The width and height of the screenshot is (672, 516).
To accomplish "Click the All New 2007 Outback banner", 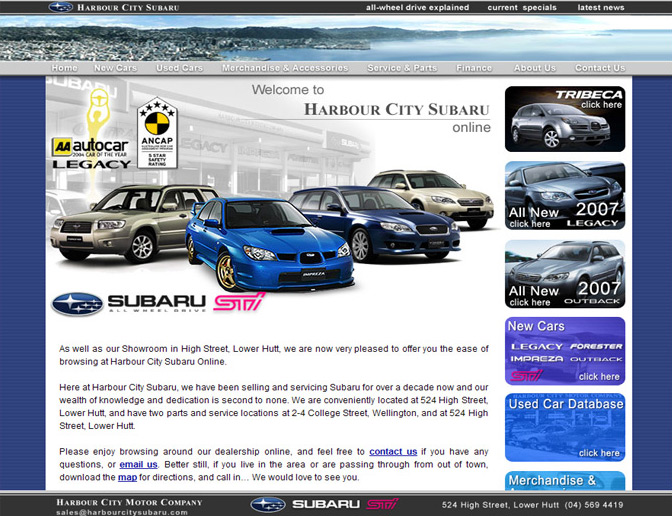I will (565, 274).
